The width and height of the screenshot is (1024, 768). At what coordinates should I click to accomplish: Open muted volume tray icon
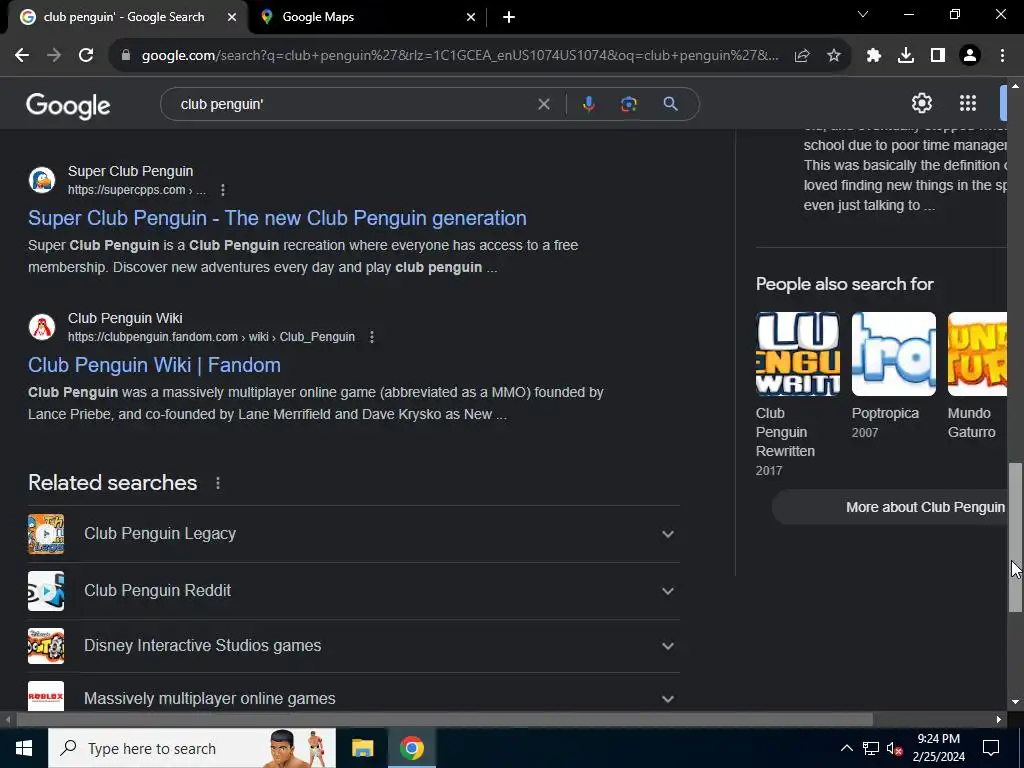[895, 748]
